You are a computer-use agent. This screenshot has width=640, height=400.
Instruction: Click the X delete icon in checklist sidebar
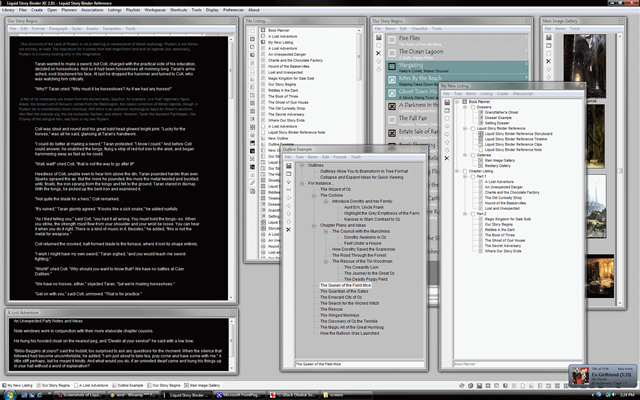[x=378, y=53]
